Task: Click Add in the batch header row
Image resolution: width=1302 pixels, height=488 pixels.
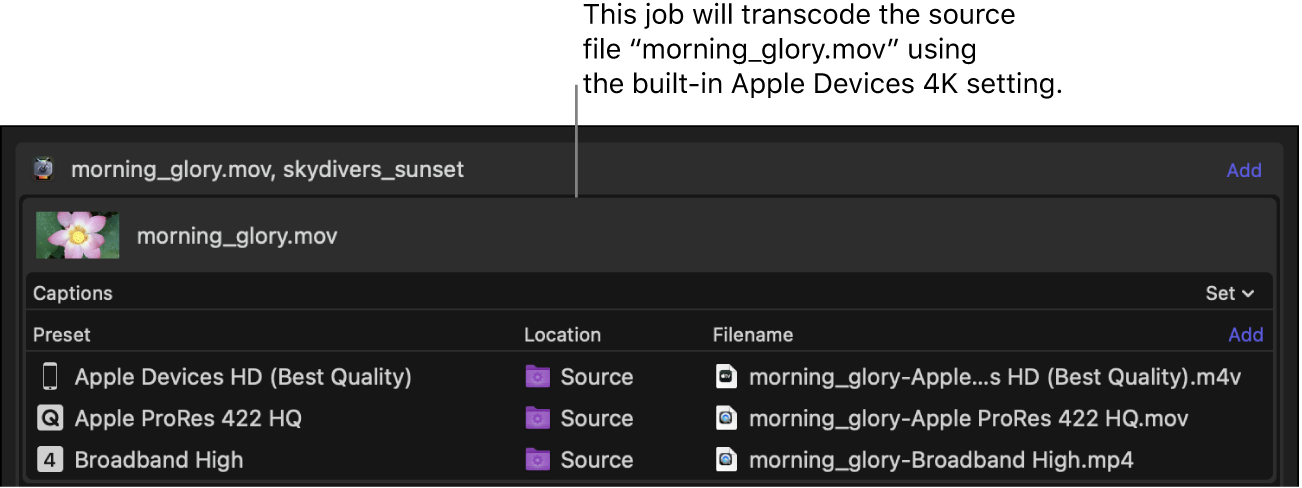Action: click(x=1244, y=170)
